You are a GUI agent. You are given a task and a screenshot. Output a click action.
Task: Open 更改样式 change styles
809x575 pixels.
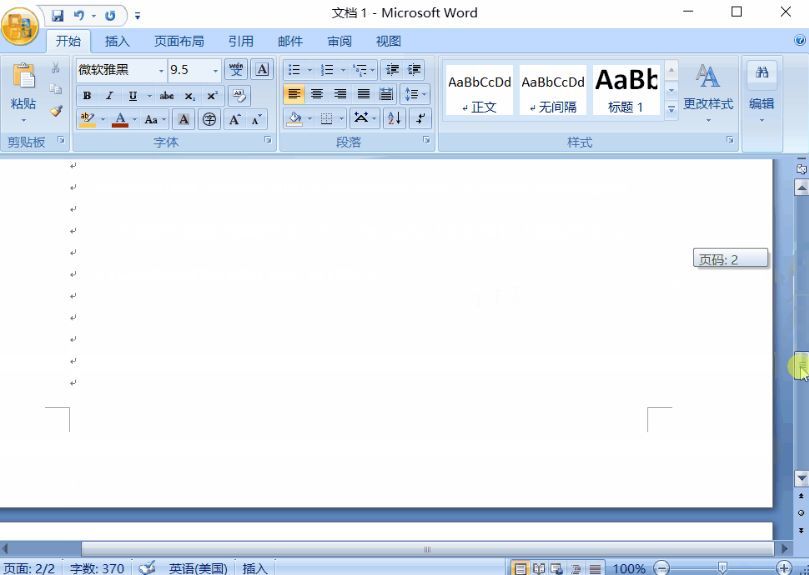click(x=708, y=93)
